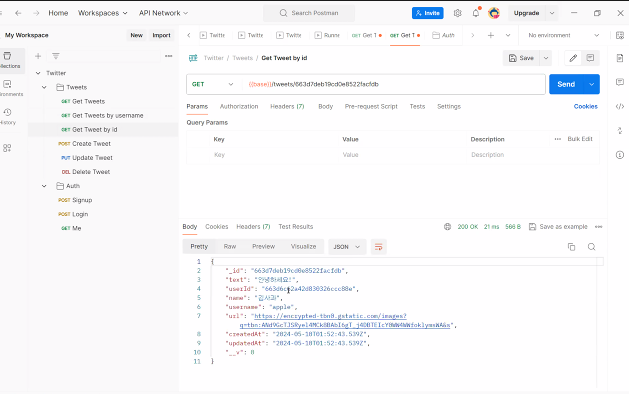The height and width of the screenshot is (394, 629).
Task: Open the request info icon in right sidebar
Action: tap(620, 155)
